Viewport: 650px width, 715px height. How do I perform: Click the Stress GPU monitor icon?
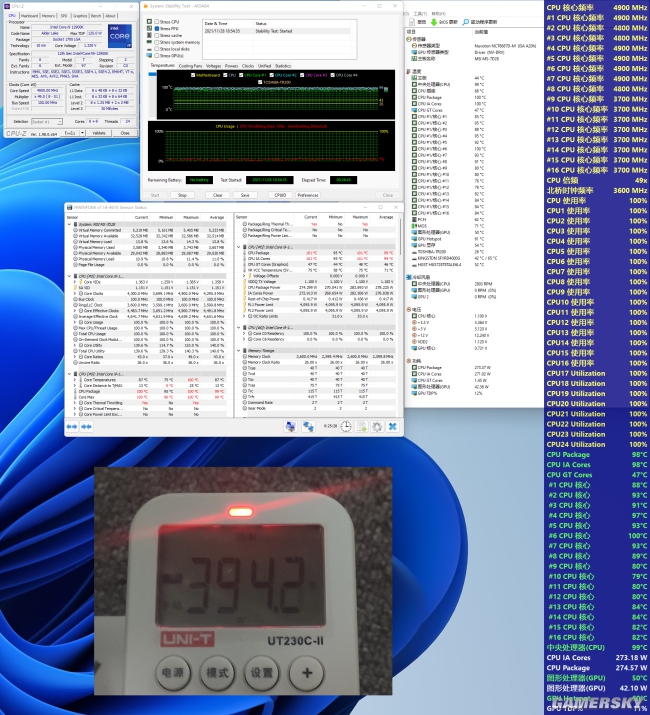click(149, 56)
